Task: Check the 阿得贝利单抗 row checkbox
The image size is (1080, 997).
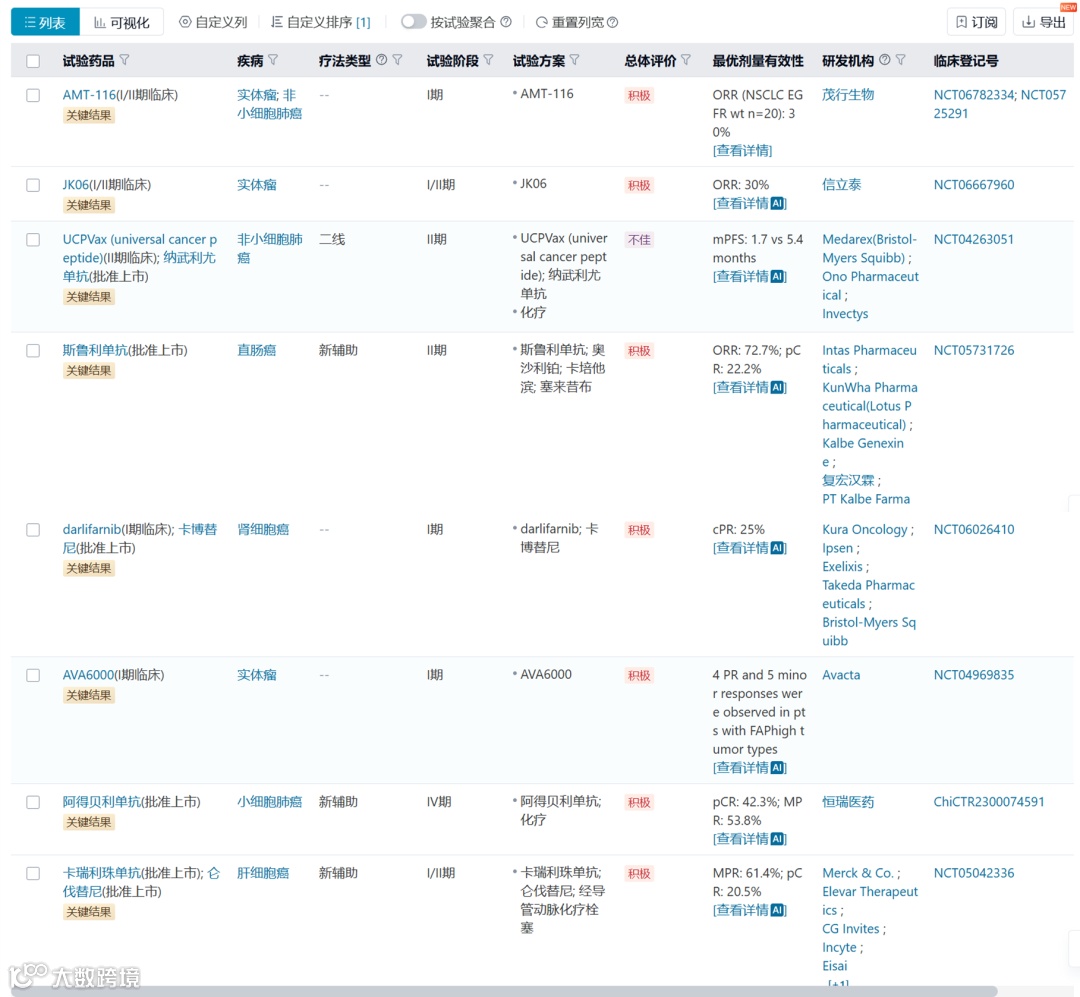Action: click(33, 802)
